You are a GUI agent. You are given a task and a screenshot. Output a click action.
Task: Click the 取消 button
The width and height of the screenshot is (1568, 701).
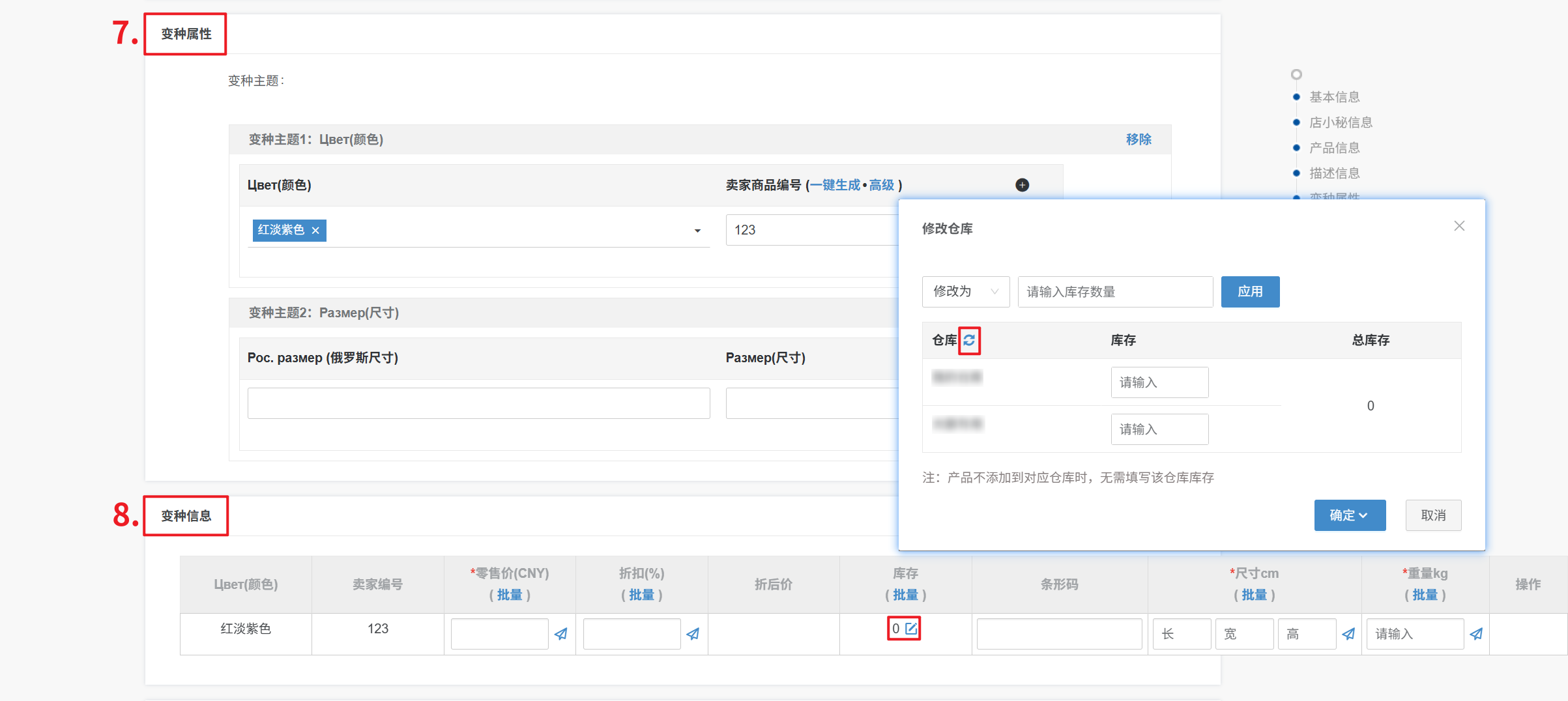[x=1433, y=515]
